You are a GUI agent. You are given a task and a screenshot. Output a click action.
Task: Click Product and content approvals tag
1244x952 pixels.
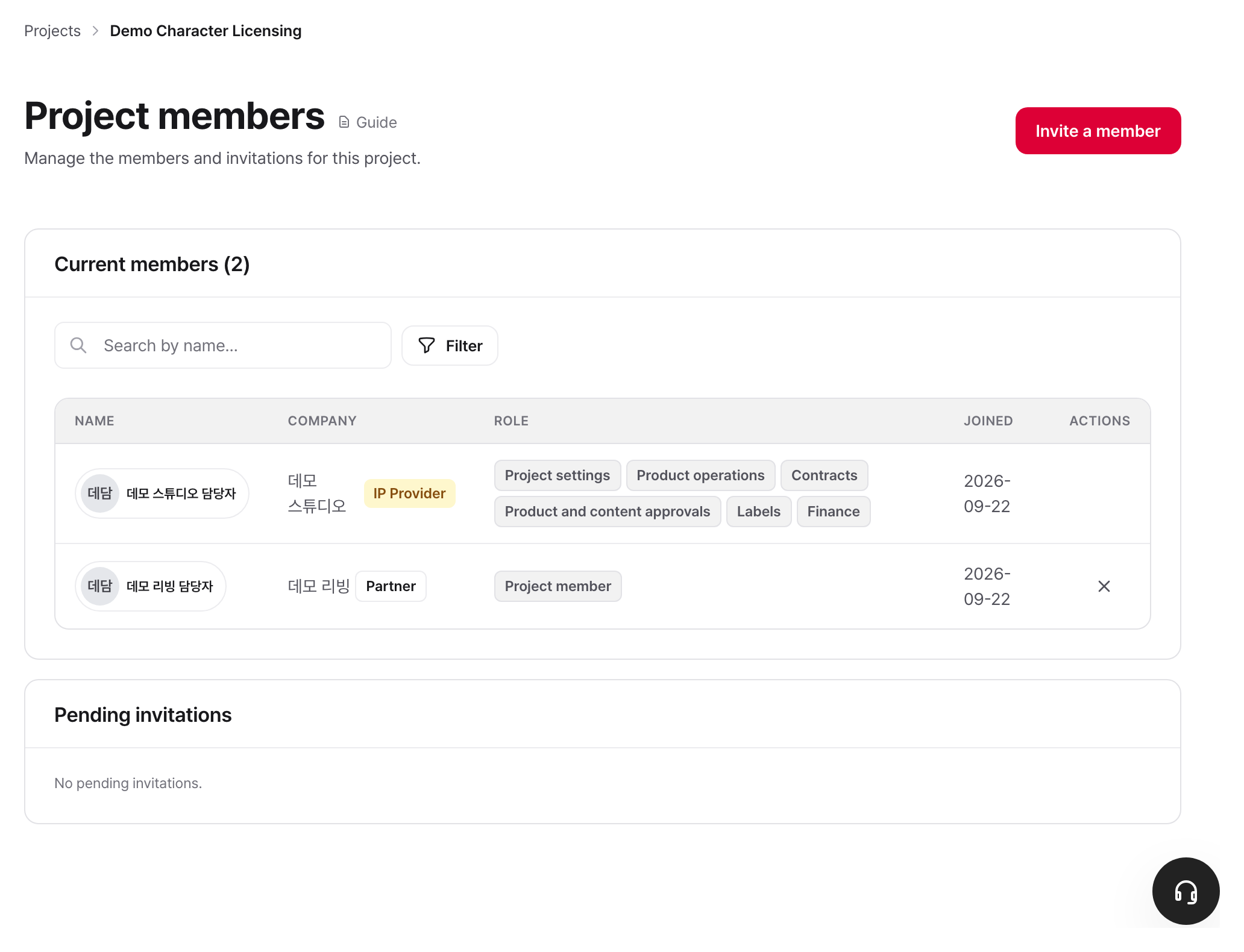point(608,512)
